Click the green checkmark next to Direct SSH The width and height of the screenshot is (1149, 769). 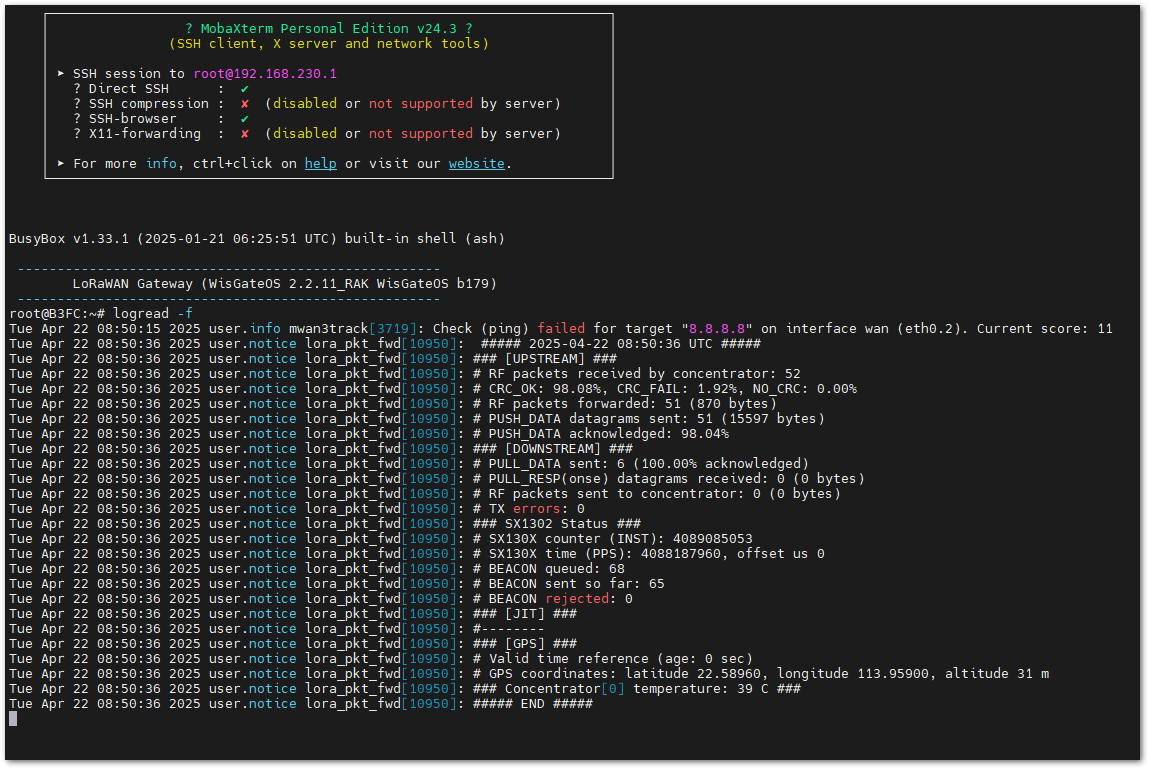pos(244,88)
